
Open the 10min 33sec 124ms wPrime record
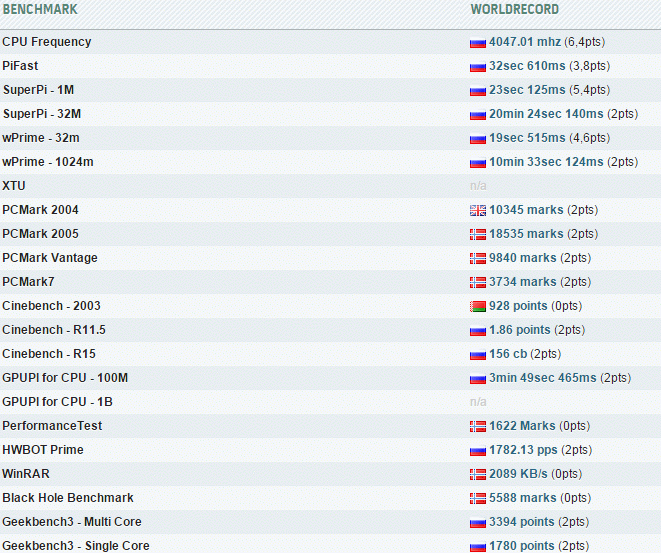[x=546, y=162]
